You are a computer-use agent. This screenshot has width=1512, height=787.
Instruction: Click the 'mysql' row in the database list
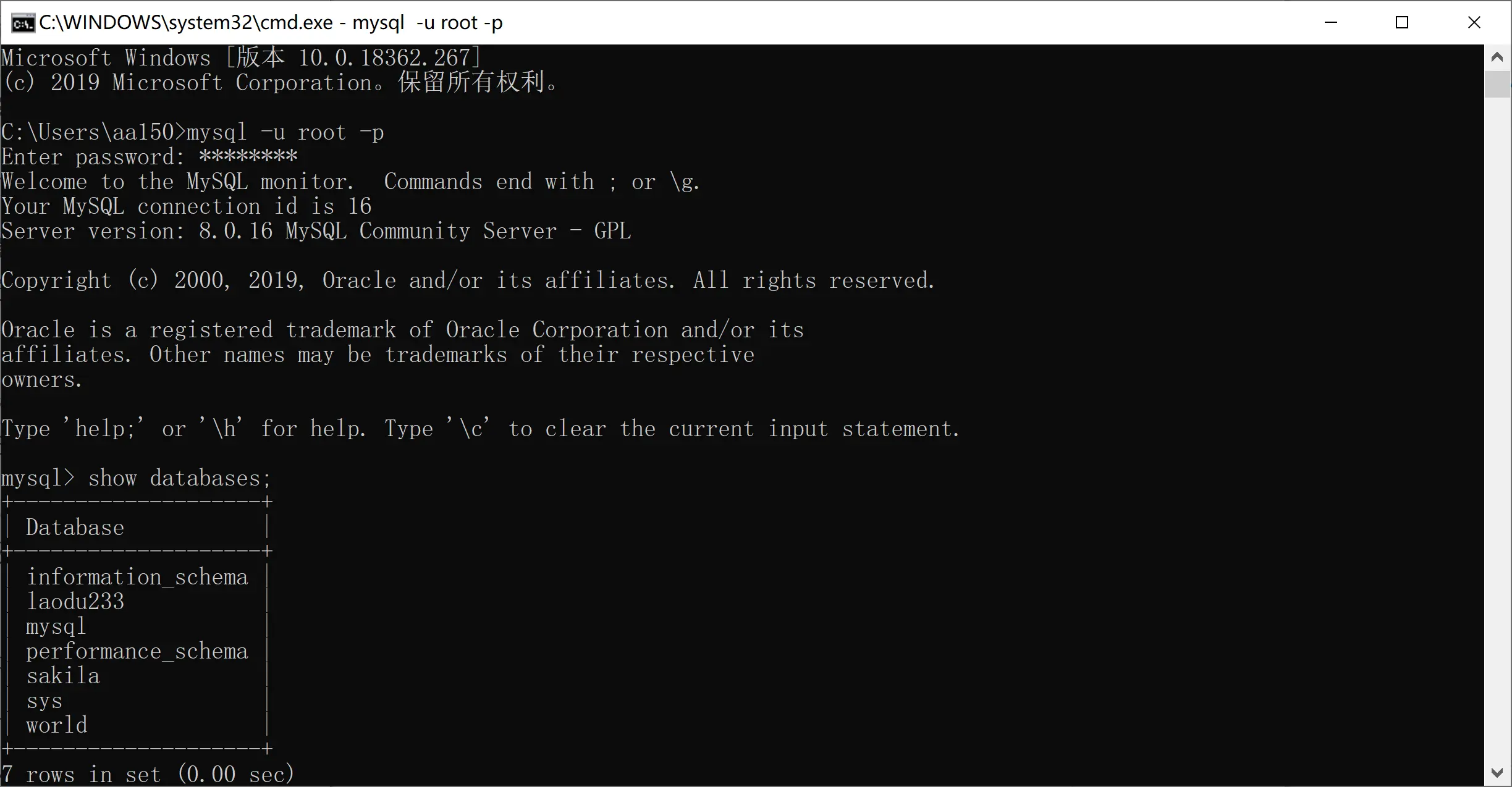click(x=56, y=627)
